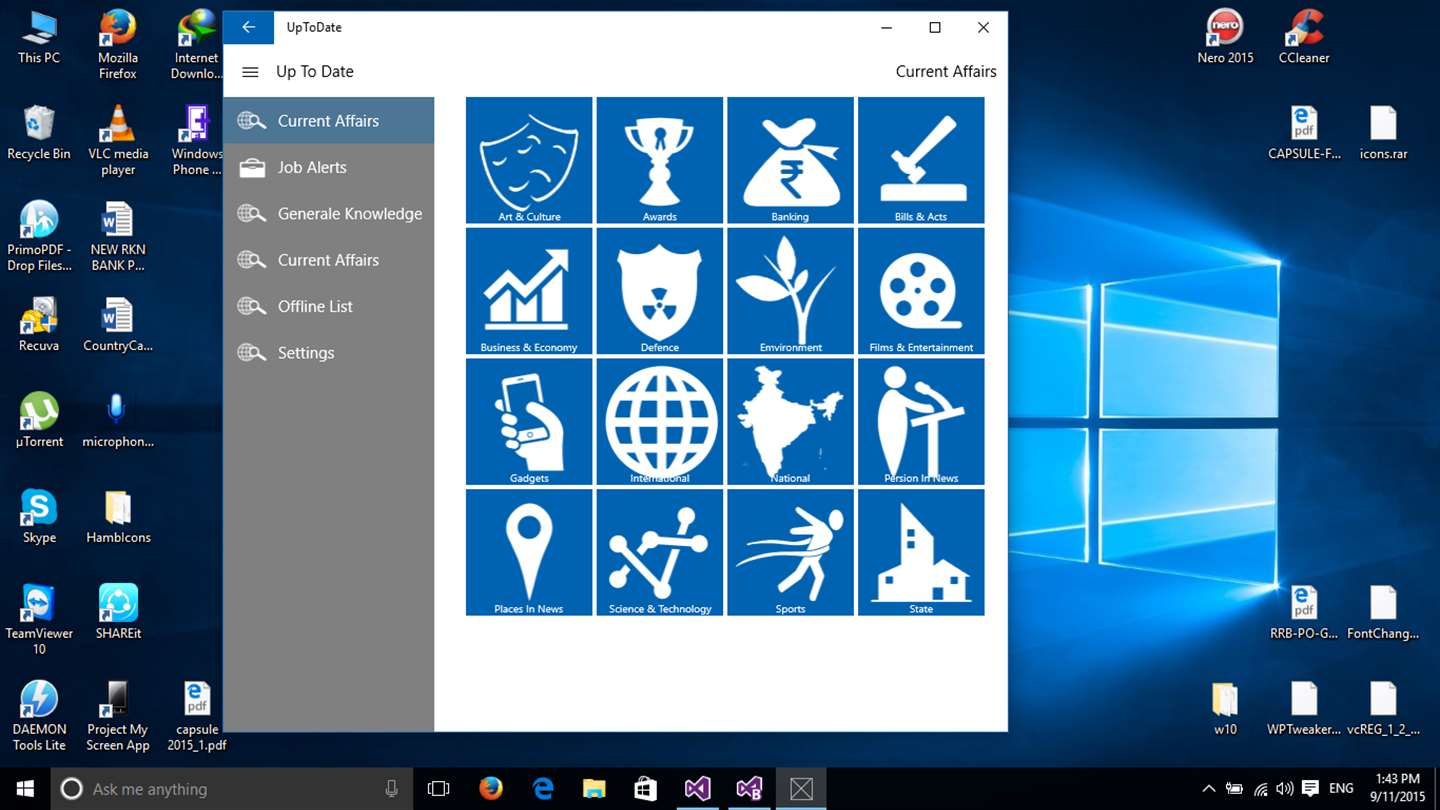The width and height of the screenshot is (1440, 810).
Task: Select the RRB-PO-G PDF file
Action: tap(1304, 613)
